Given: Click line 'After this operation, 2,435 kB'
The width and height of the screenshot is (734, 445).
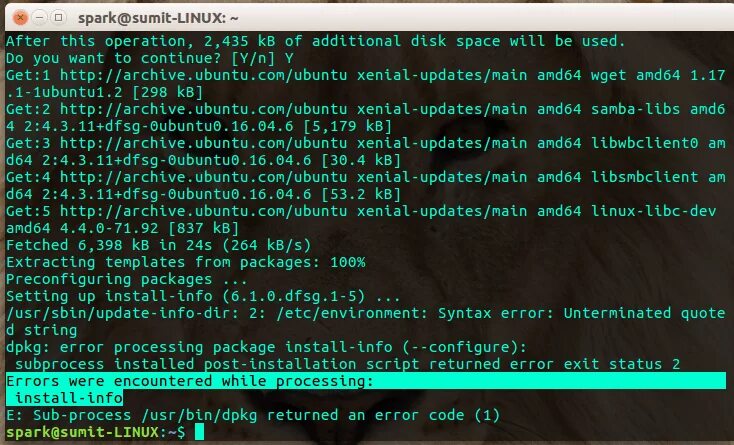Looking at the screenshot, I should (316, 41).
